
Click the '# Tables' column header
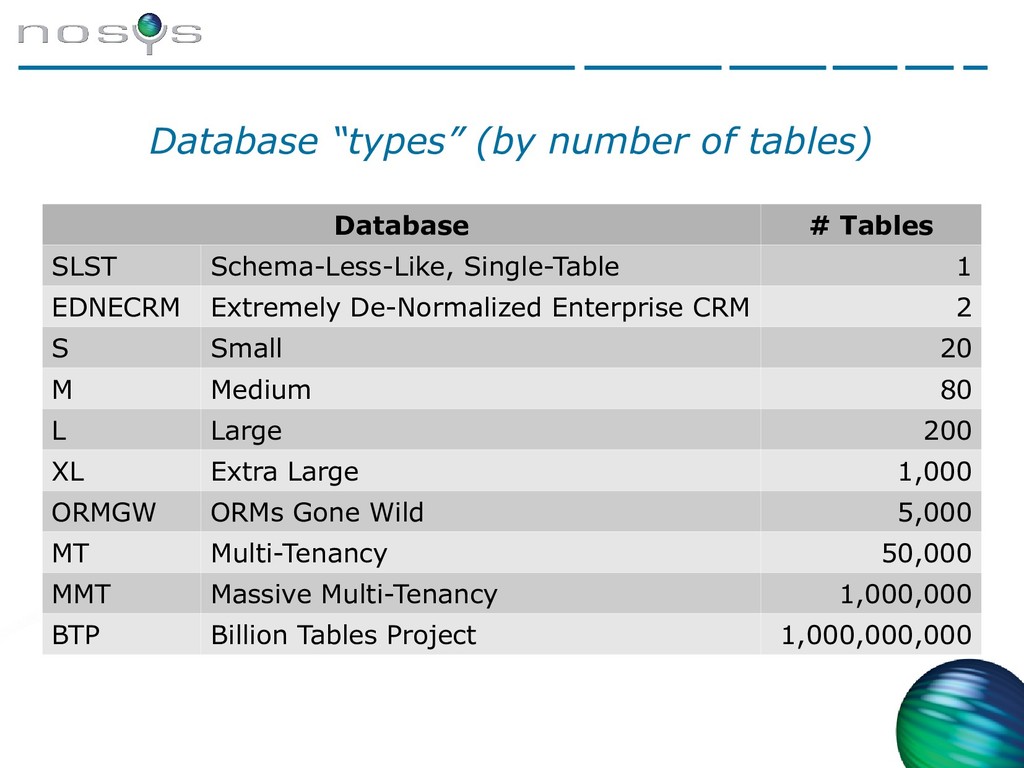coord(871,225)
